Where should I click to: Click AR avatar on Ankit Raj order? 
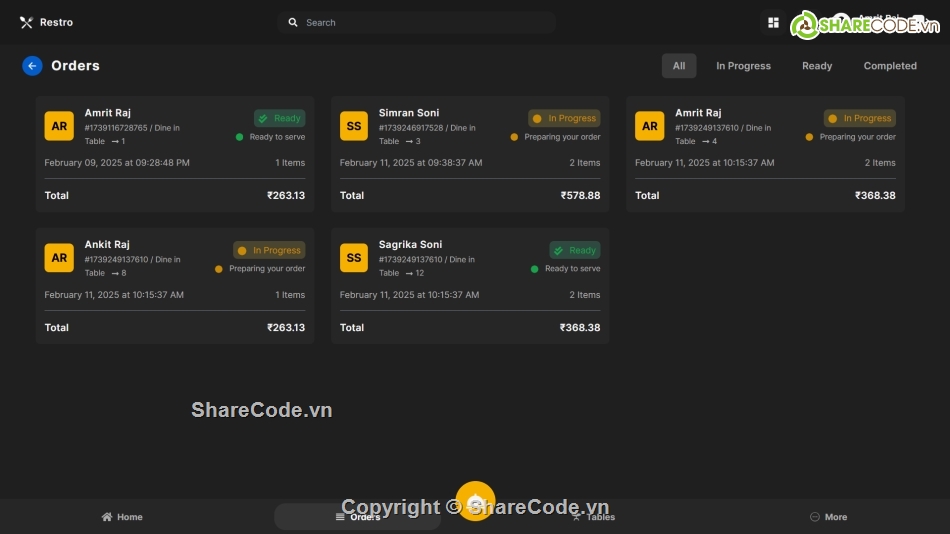[x=59, y=258]
